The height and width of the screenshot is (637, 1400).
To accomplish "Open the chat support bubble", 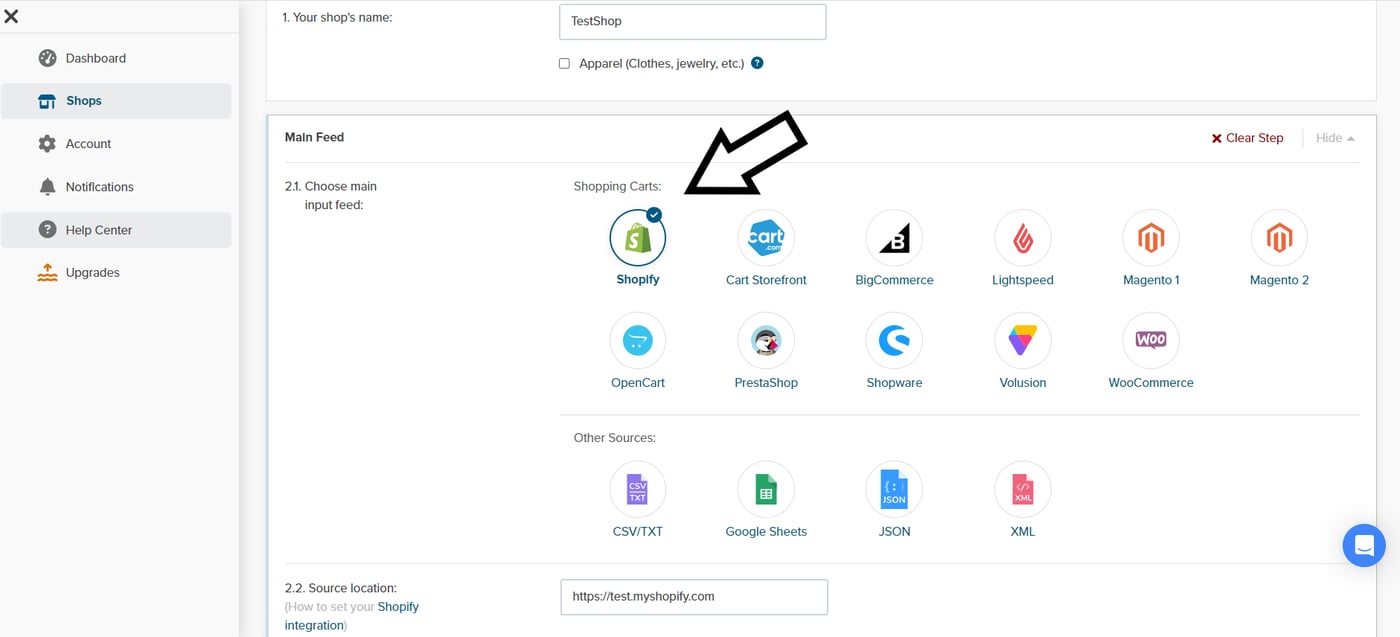I will pos(1364,545).
